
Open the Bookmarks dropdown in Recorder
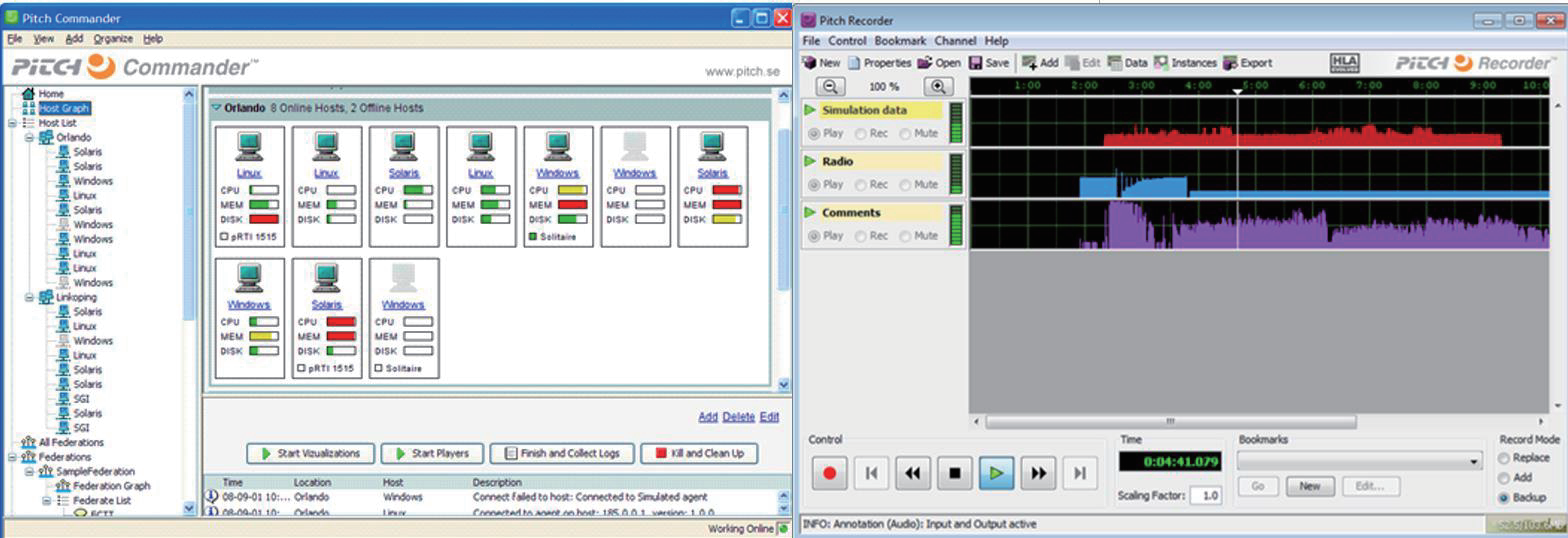pos(1360,461)
